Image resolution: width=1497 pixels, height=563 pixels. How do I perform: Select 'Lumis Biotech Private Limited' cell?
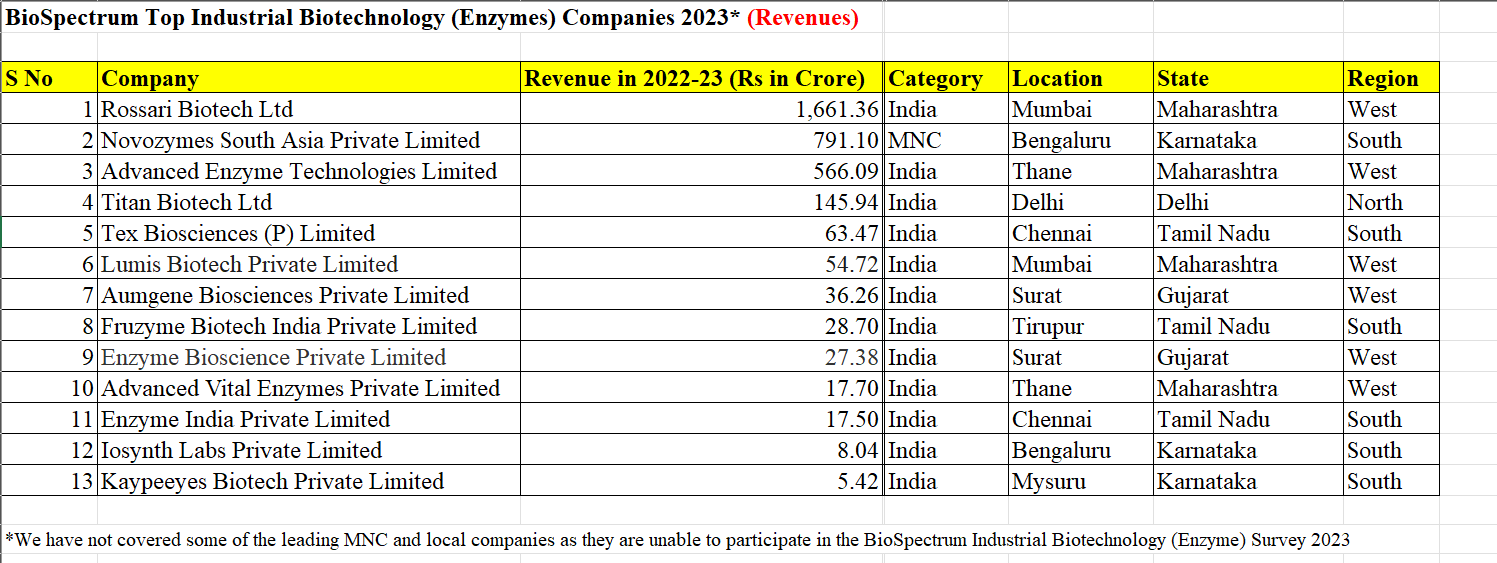(x=309, y=264)
